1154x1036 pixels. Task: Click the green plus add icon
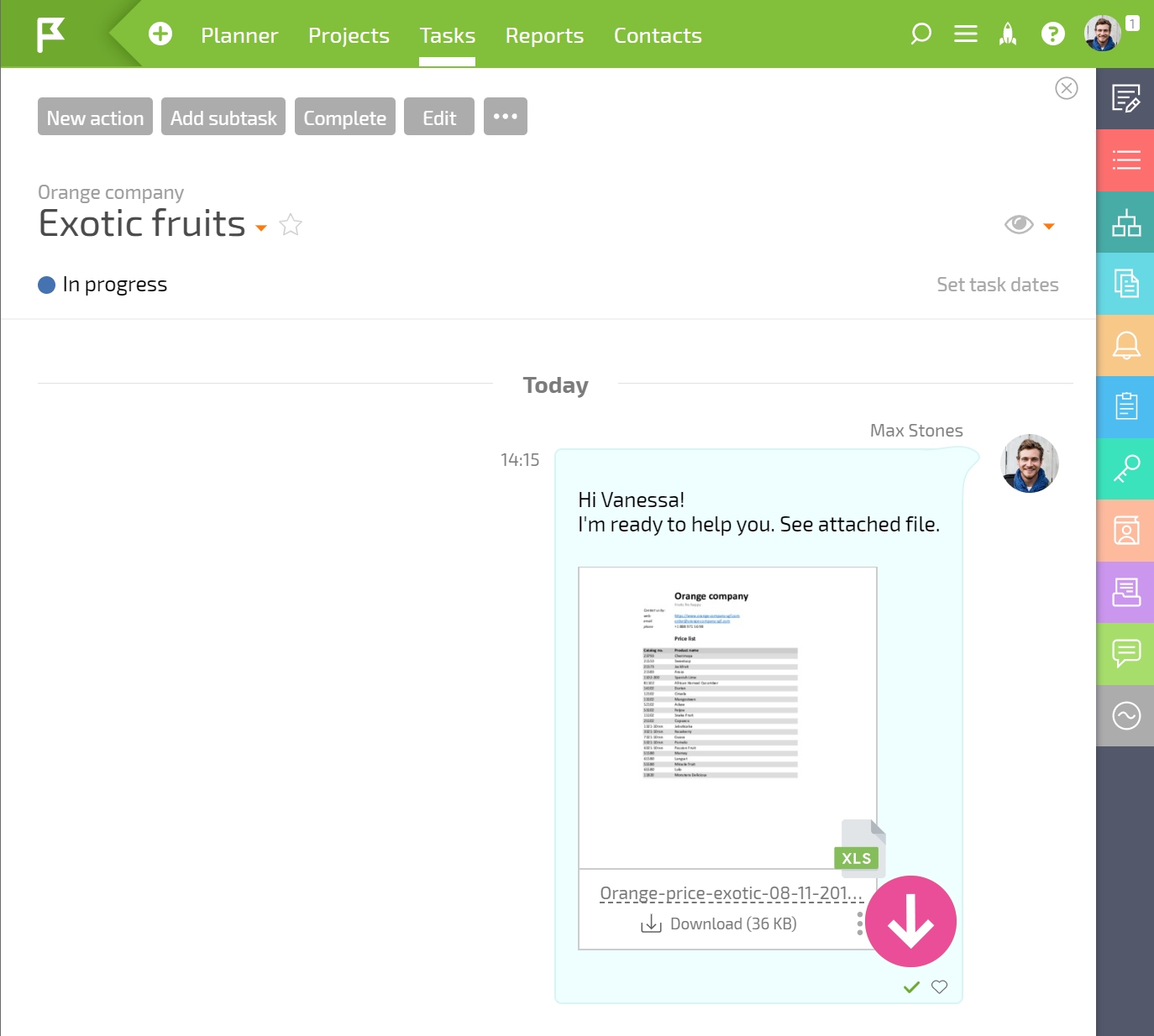click(x=160, y=34)
